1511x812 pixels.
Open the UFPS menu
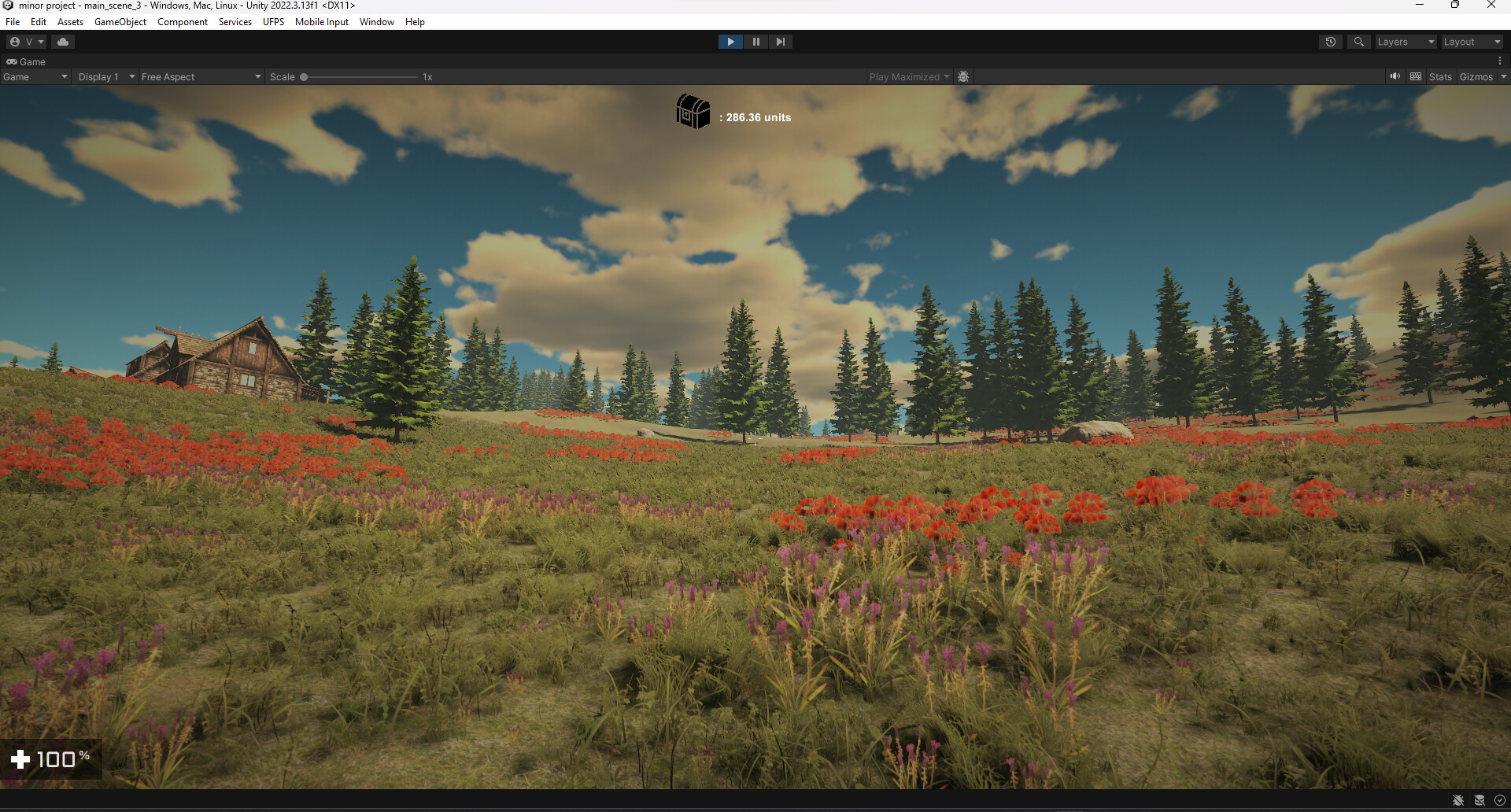(273, 21)
